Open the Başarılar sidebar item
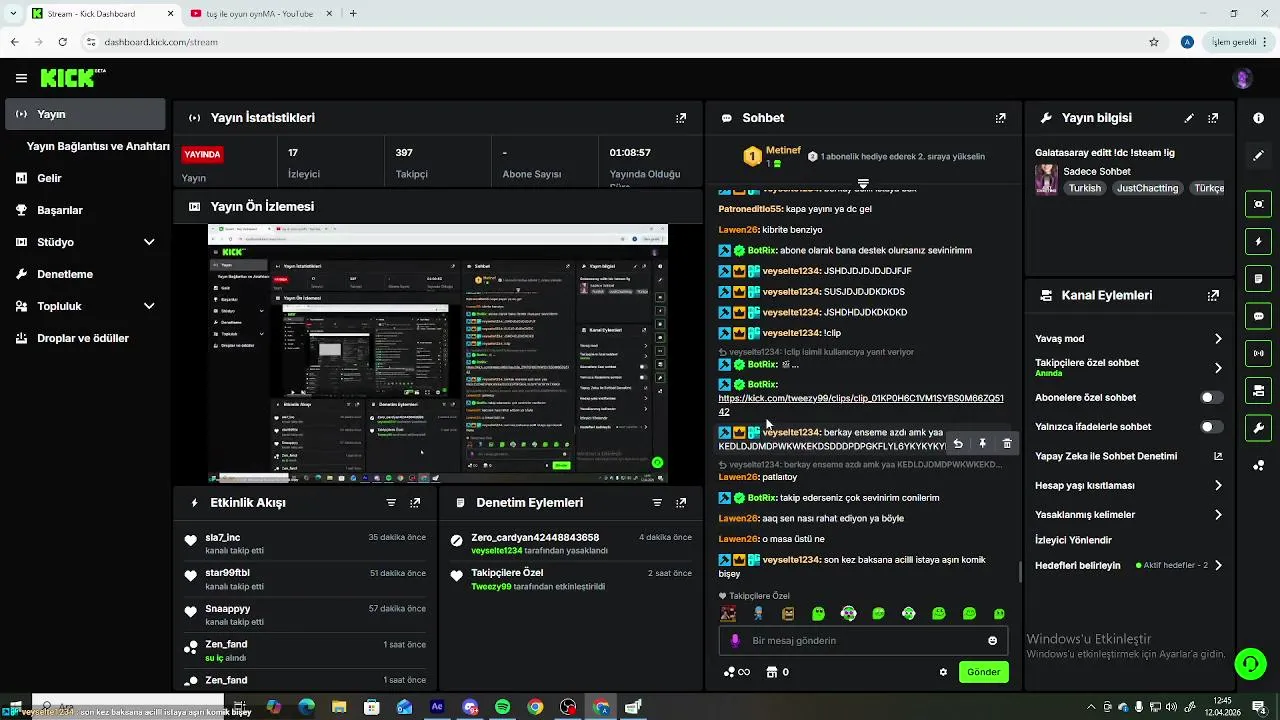Screen dimensions: 1280x720 (x=85, y=210)
